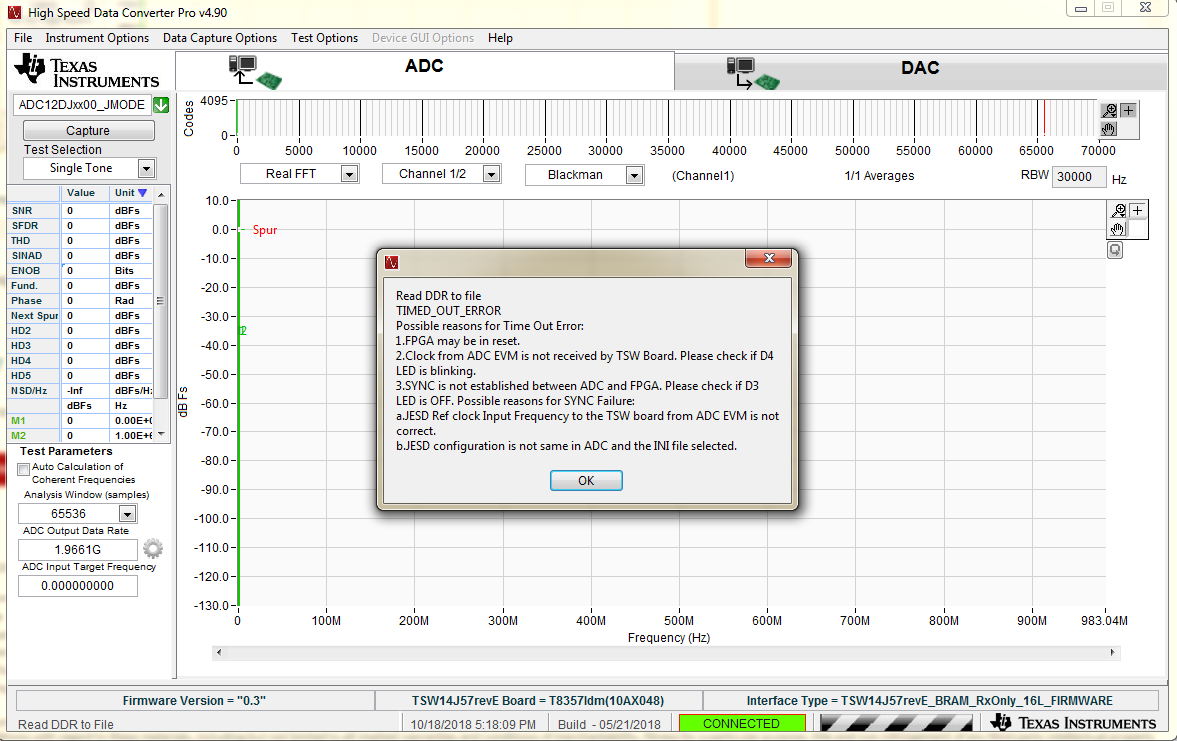Select zoom tool on the FFT graph palette
The width and height of the screenshot is (1177, 741).
tap(1118, 210)
